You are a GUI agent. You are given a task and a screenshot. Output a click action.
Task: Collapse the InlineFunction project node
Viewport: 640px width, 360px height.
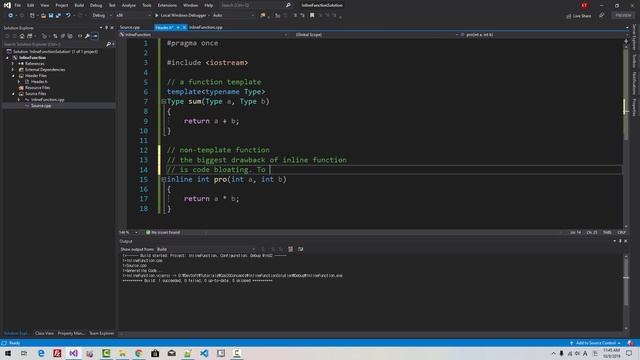(x=7, y=58)
